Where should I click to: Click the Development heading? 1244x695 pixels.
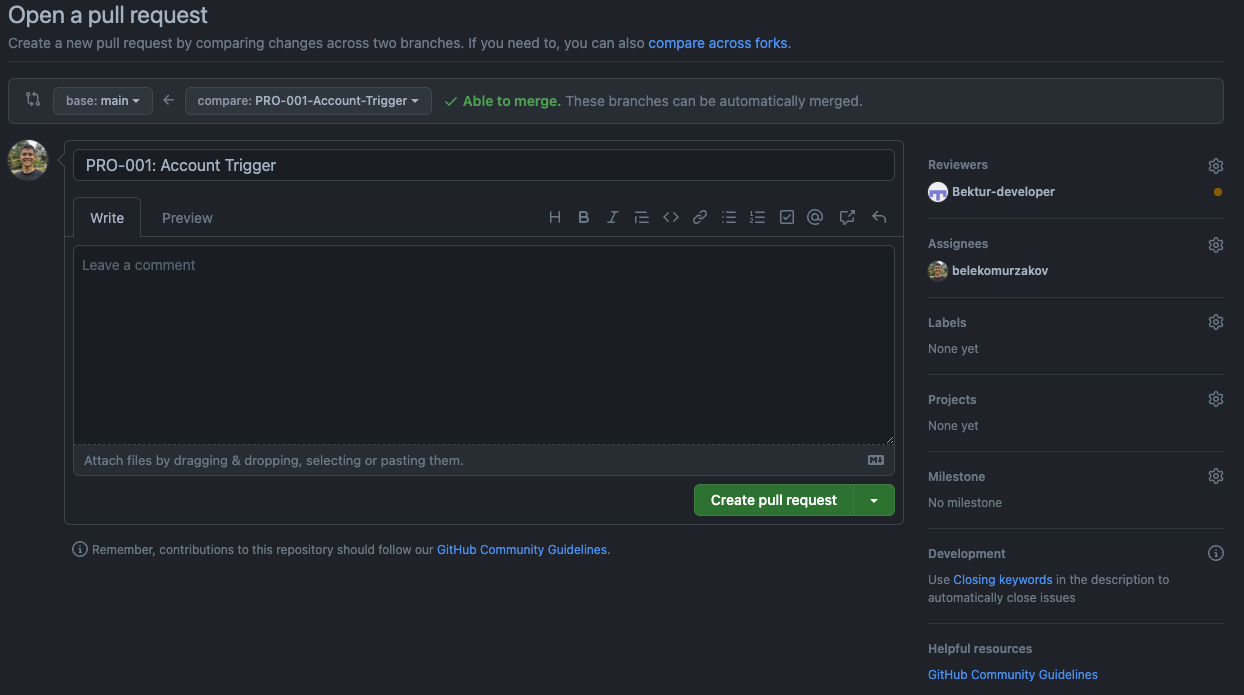pyautogui.click(x=967, y=554)
